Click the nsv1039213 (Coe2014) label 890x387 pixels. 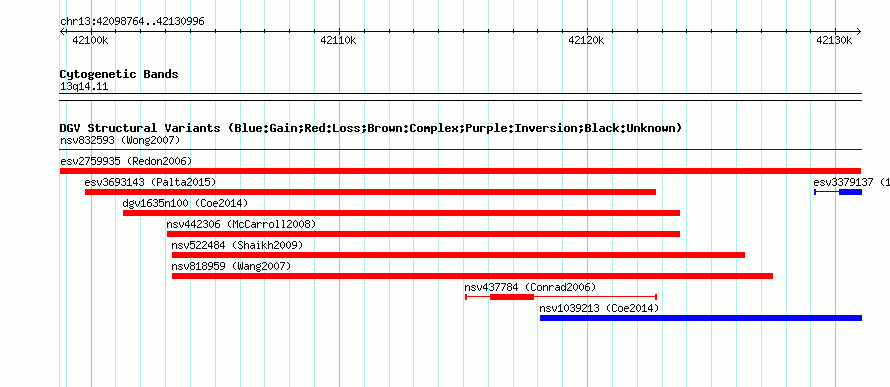point(599,308)
